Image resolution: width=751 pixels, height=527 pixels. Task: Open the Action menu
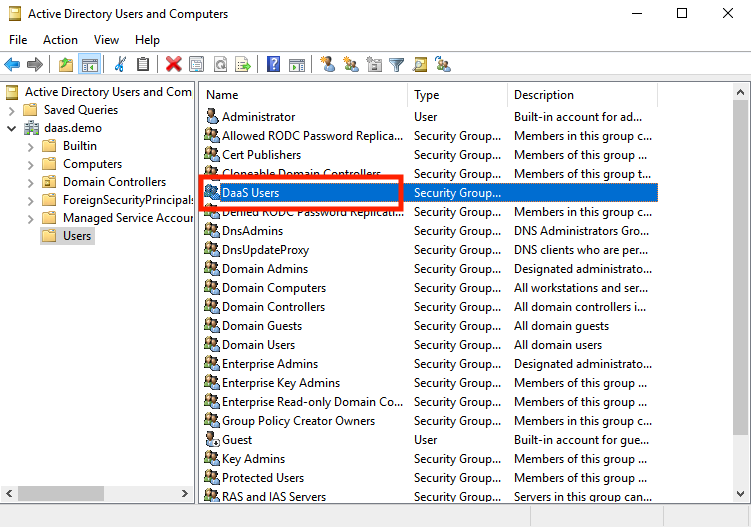[x=60, y=40]
